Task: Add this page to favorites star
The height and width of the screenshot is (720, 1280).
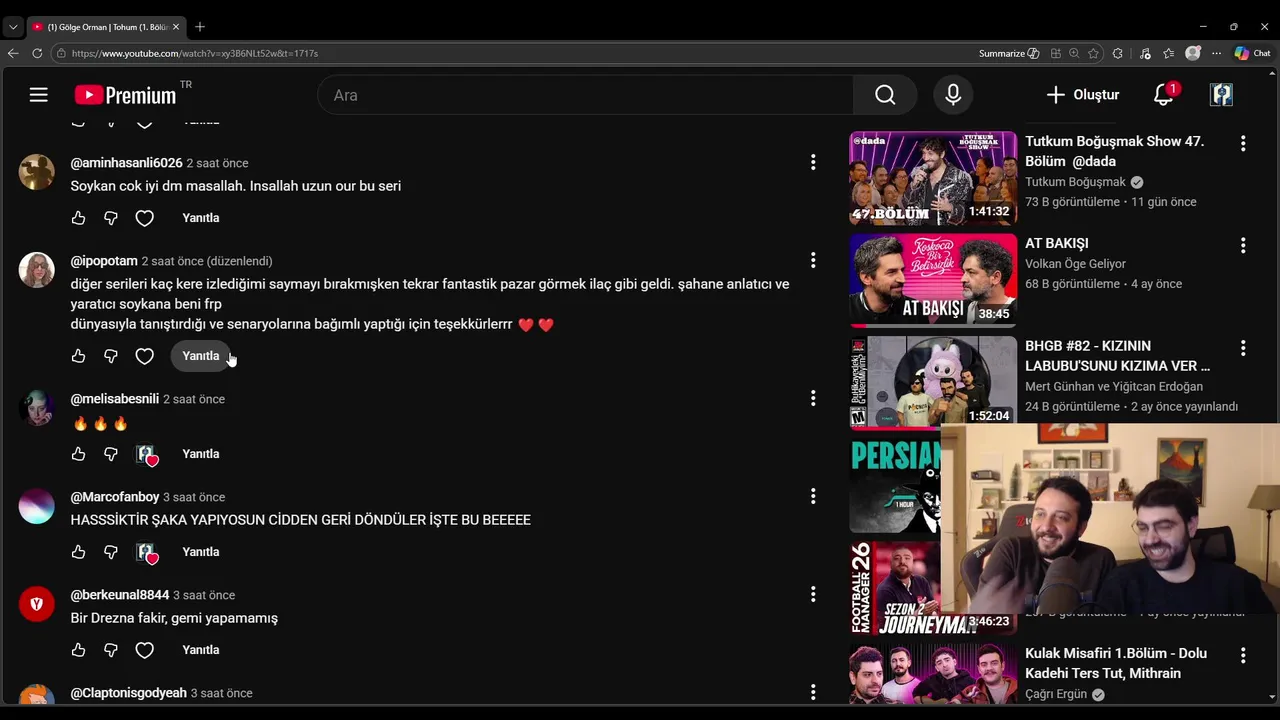Action: click(1093, 53)
